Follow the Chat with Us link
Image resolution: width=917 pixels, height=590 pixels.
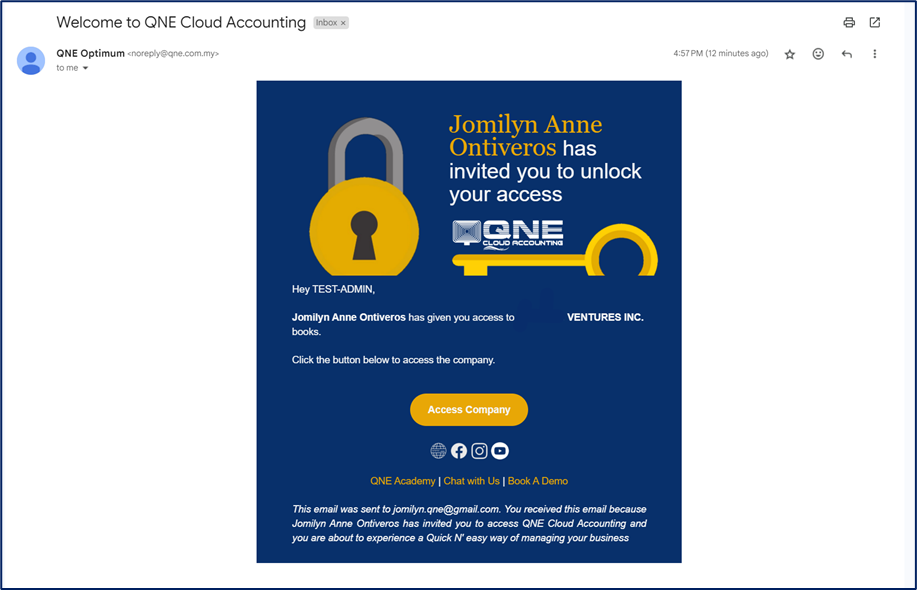pos(471,481)
